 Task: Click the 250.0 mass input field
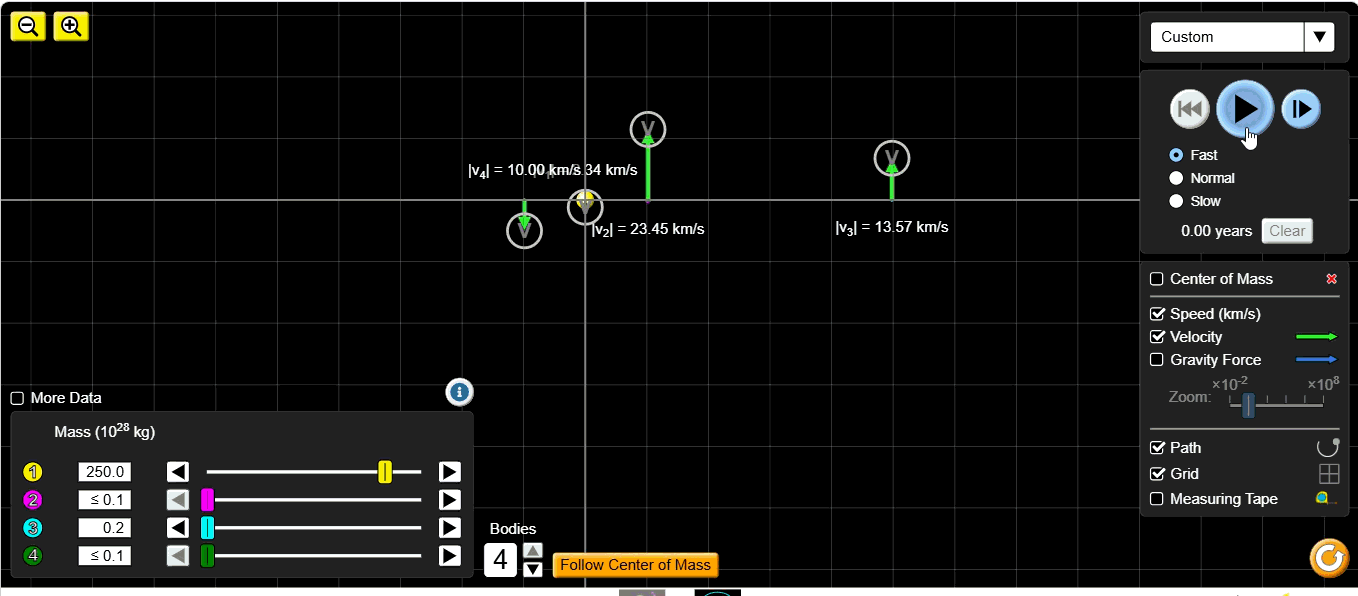pos(104,471)
